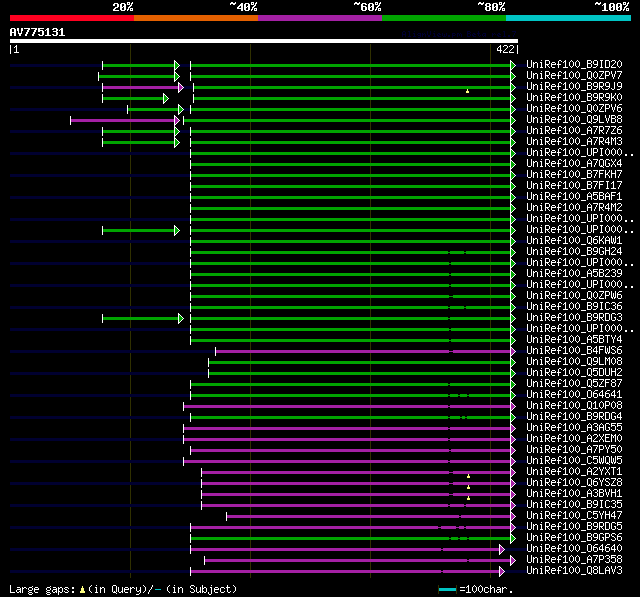Open the UniRef100_B9IC35 label

(x=574, y=505)
